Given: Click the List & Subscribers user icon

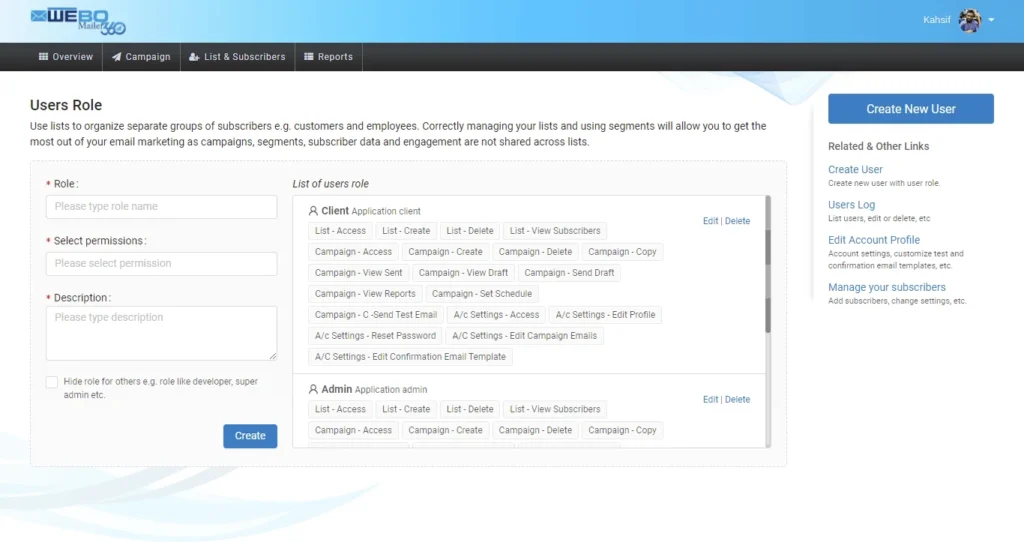Looking at the screenshot, I should (x=194, y=57).
